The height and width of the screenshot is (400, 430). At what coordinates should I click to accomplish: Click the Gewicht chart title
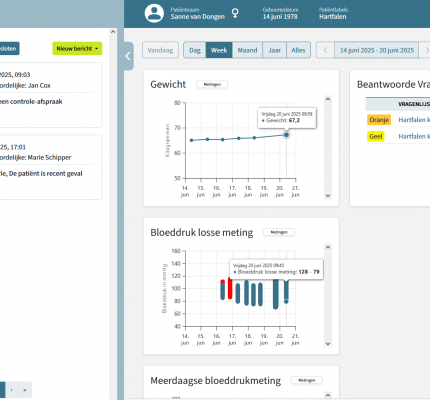click(168, 84)
